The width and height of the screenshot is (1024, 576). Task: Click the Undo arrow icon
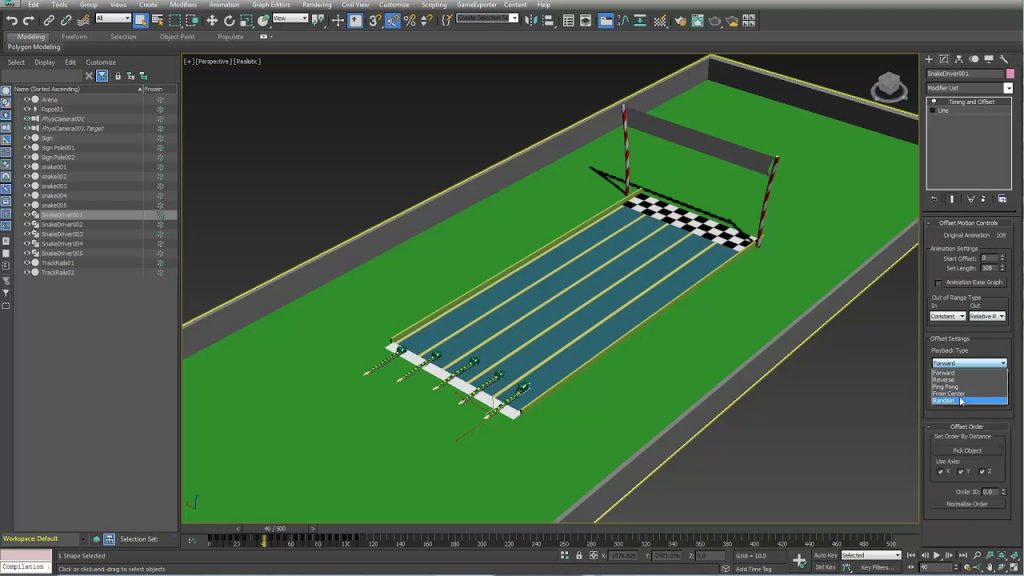point(13,20)
